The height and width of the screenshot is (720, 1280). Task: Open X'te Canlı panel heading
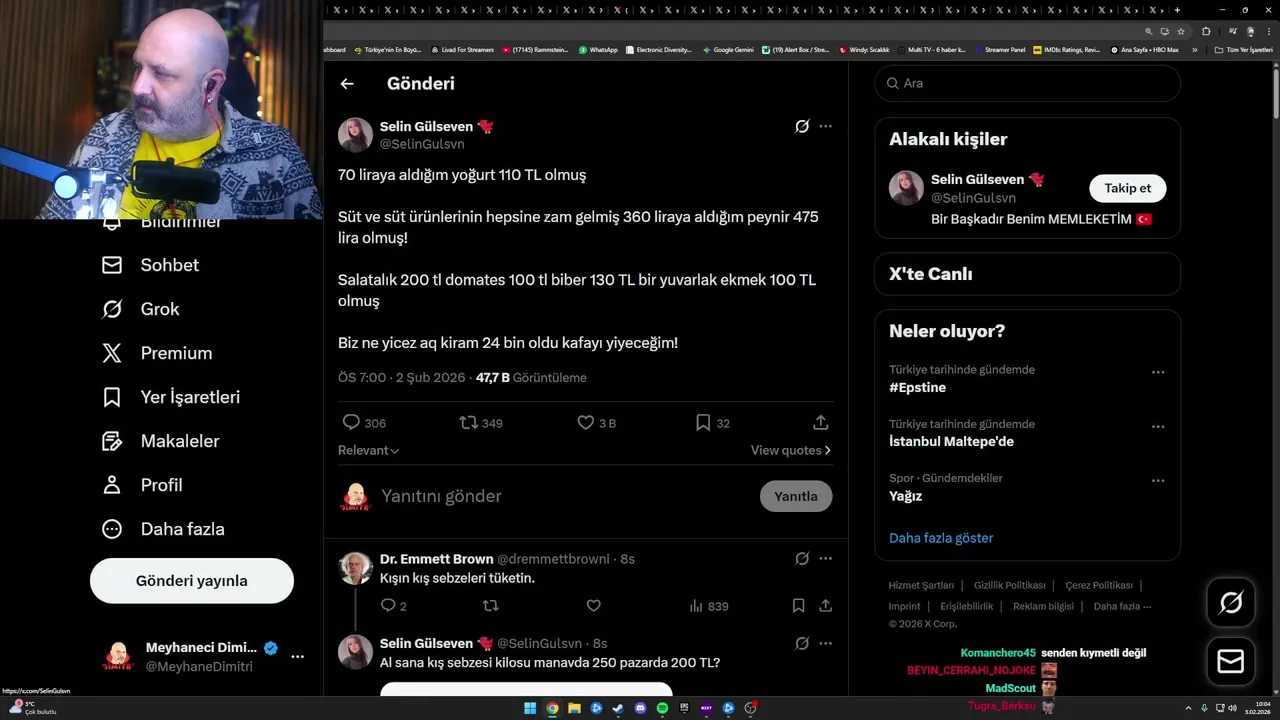[x=930, y=274]
